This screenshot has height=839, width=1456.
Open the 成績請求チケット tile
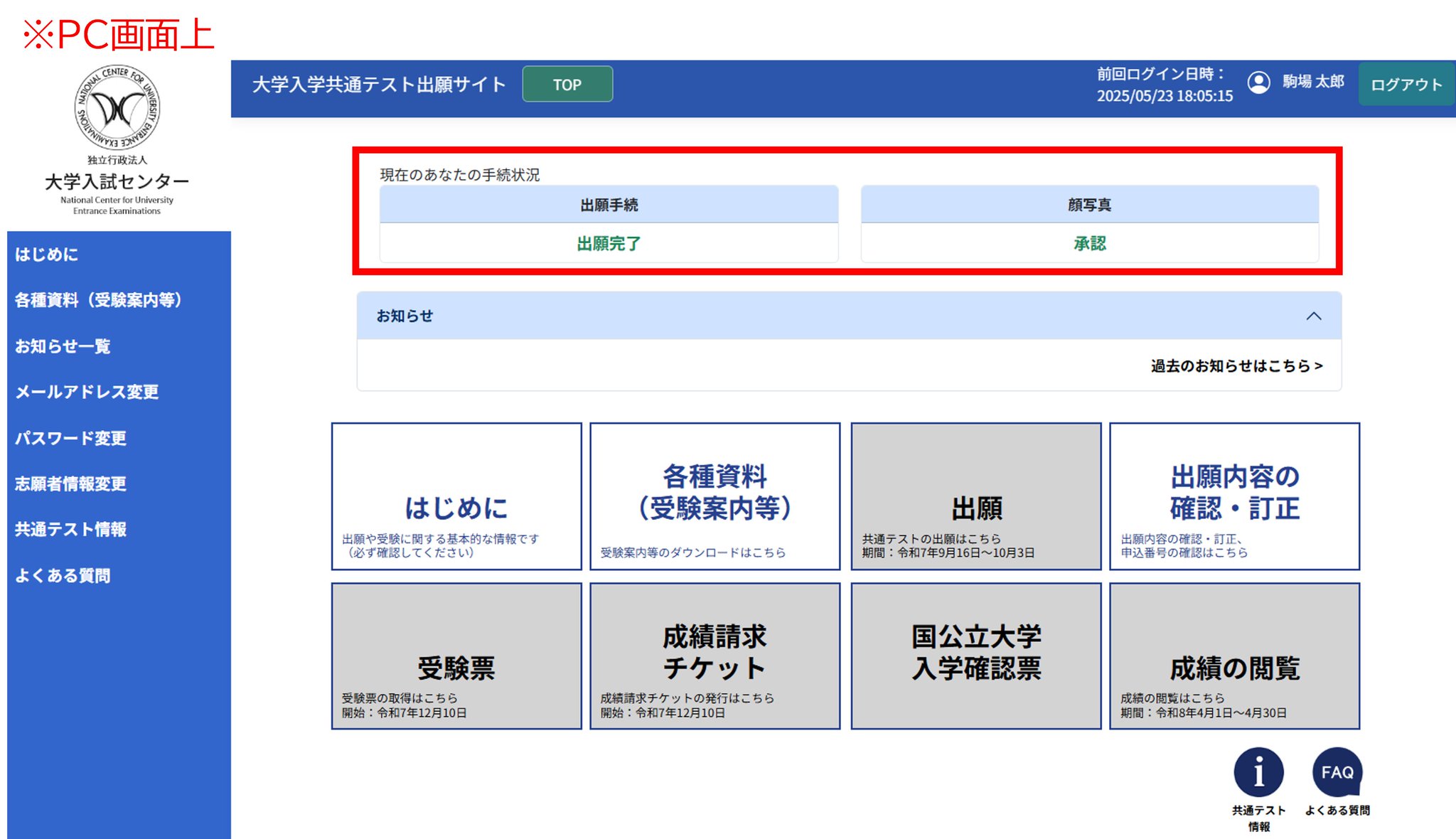tap(714, 656)
